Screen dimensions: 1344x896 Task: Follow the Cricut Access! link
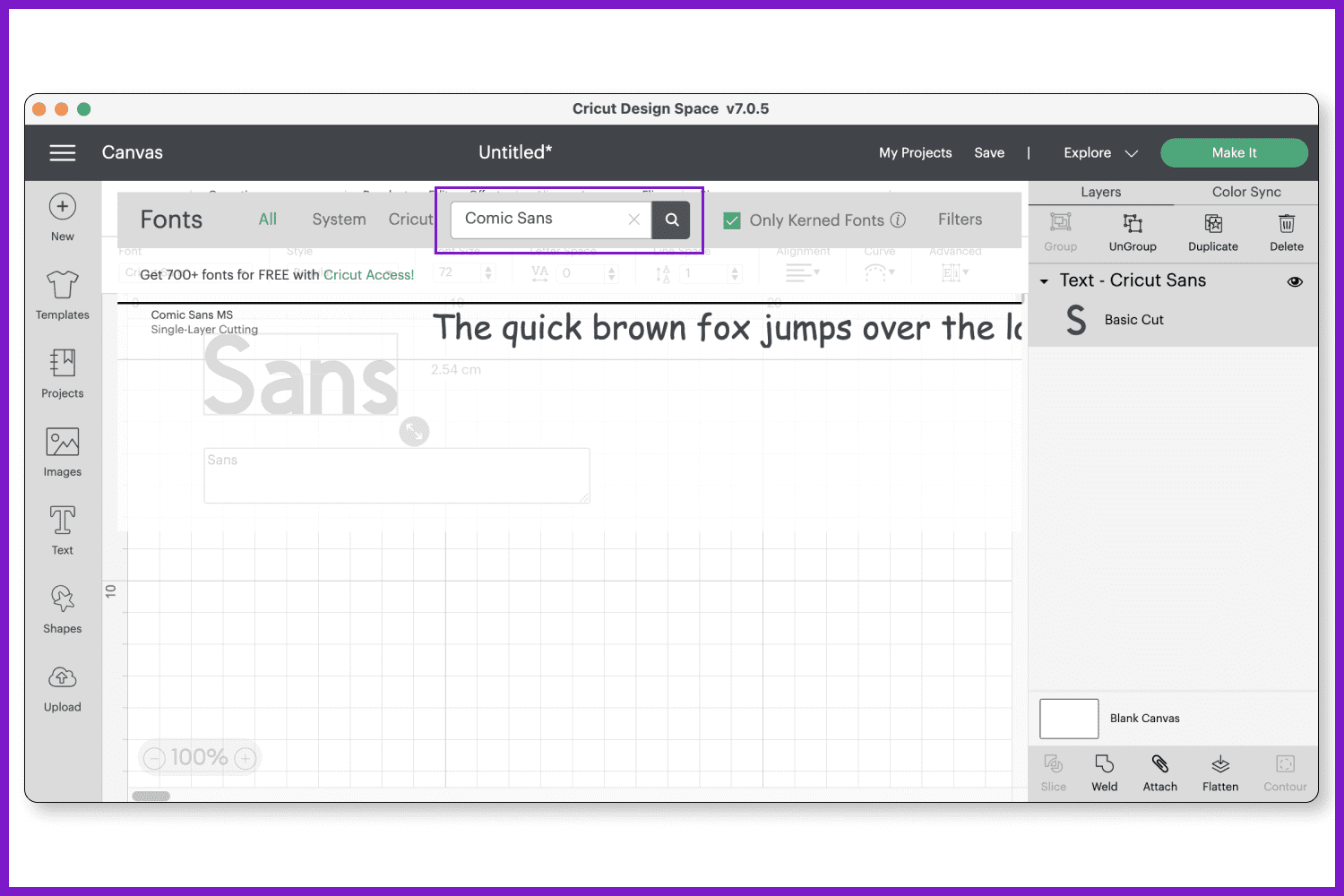pyautogui.click(x=368, y=275)
